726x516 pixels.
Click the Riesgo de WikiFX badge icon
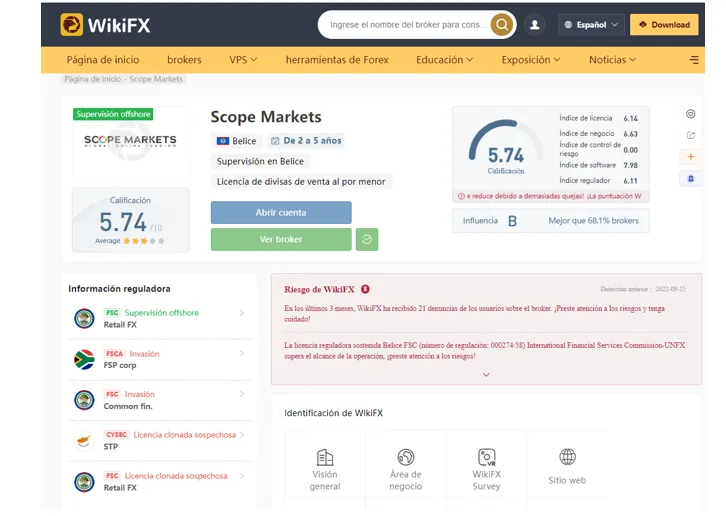pos(365,289)
